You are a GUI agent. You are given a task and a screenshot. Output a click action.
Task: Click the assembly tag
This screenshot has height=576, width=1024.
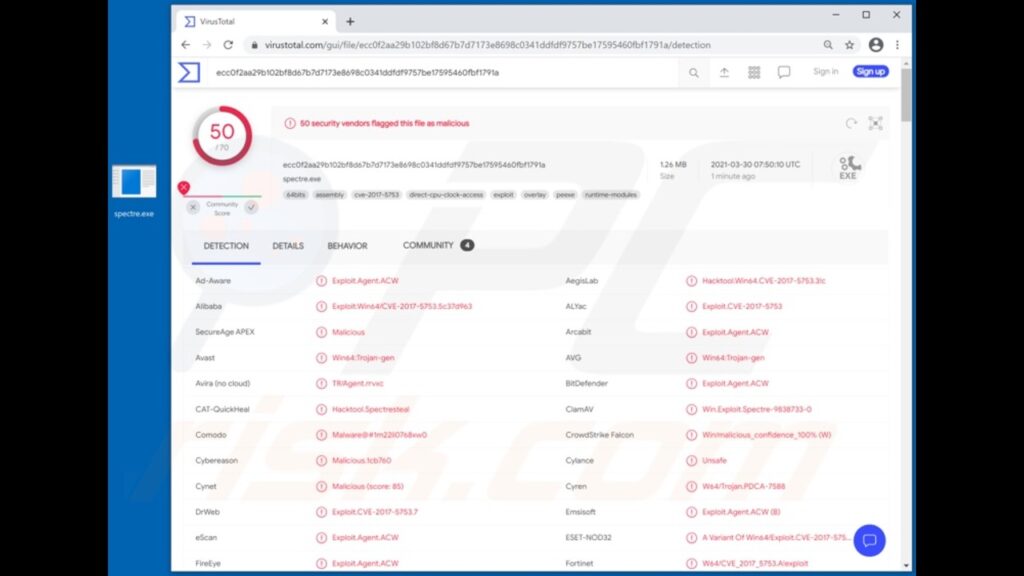tap(329, 195)
